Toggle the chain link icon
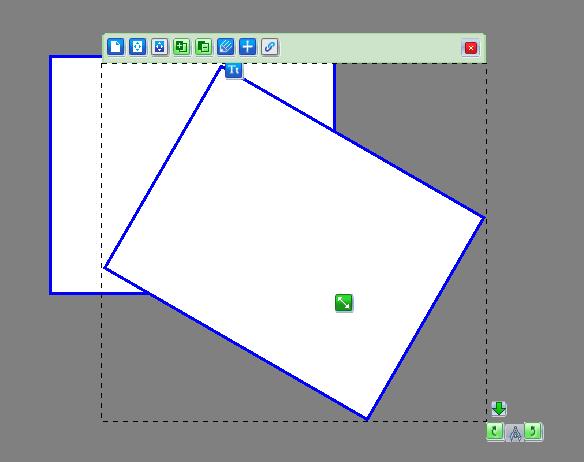584x462 pixels. 269,47
